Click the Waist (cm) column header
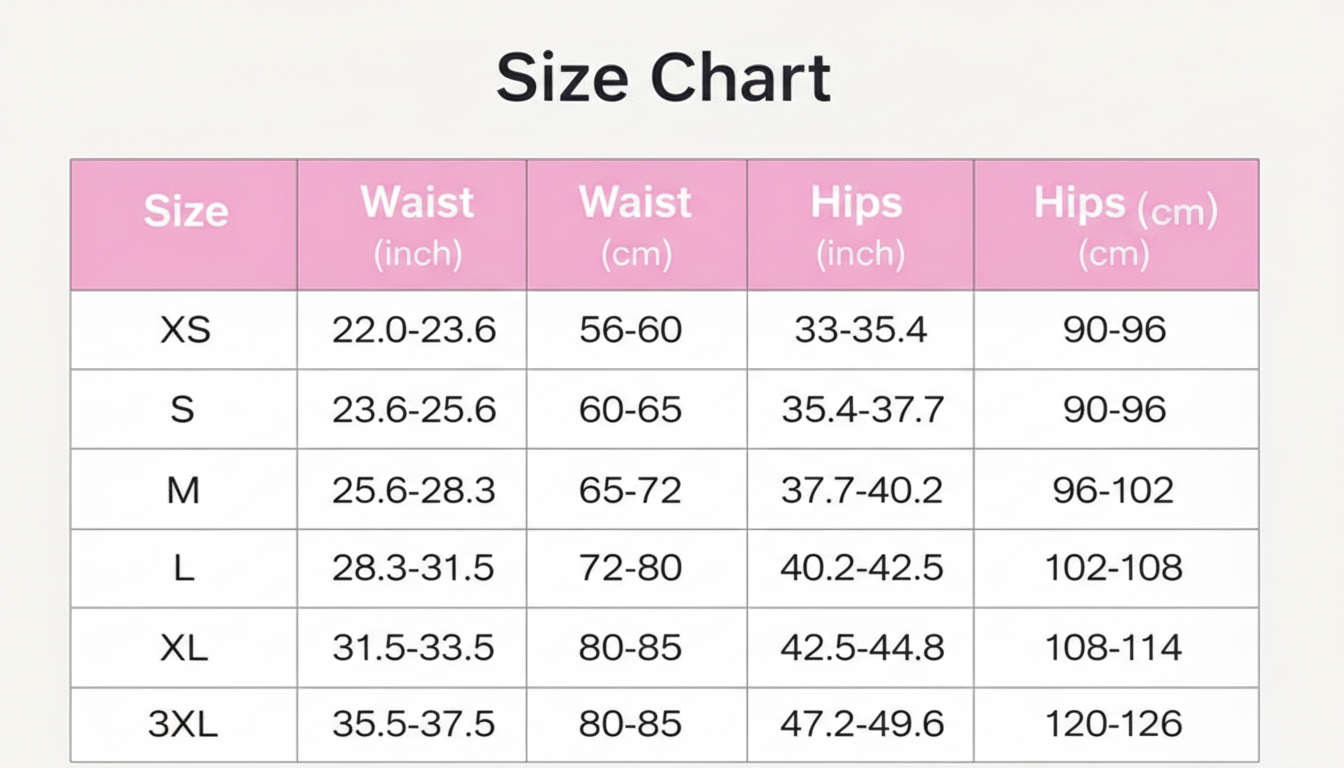Image resolution: width=1344 pixels, height=768 pixels. (x=635, y=226)
